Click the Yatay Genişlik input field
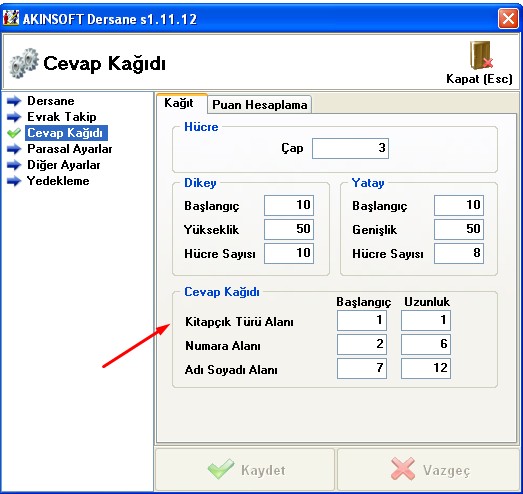This screenshot has height=494, width=523. [x=459, y=229]
